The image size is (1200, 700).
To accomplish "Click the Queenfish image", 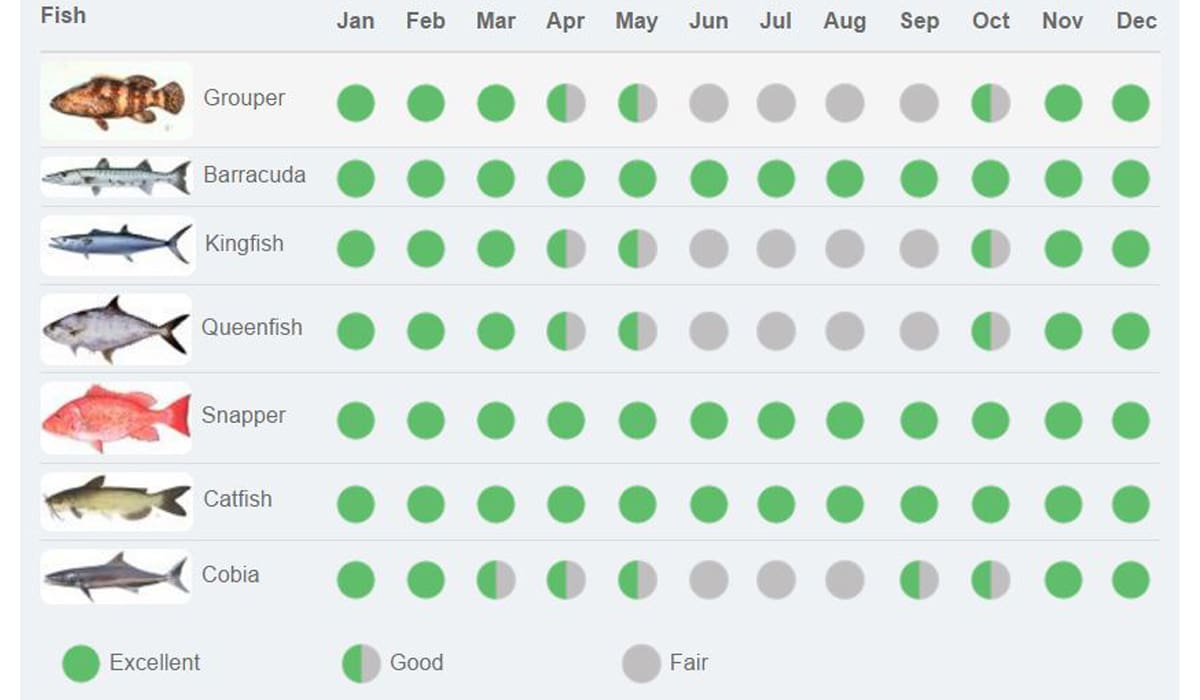I will (116, 329).
